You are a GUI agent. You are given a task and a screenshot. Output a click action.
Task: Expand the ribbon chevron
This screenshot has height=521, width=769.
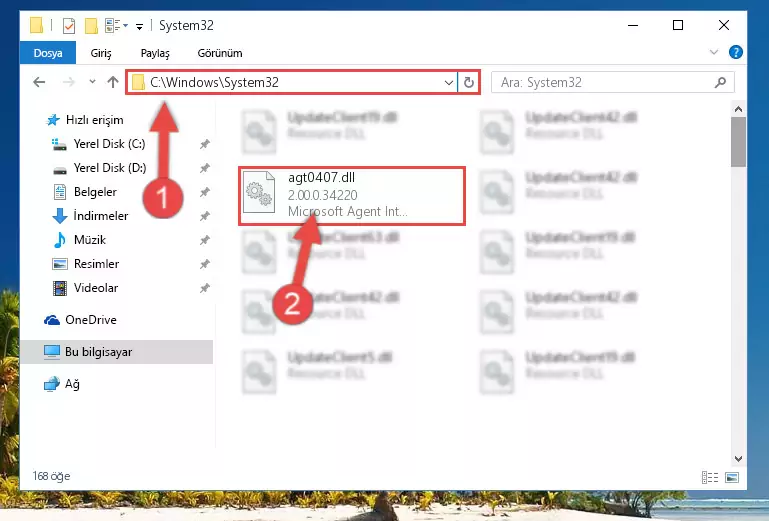[714, 52]
